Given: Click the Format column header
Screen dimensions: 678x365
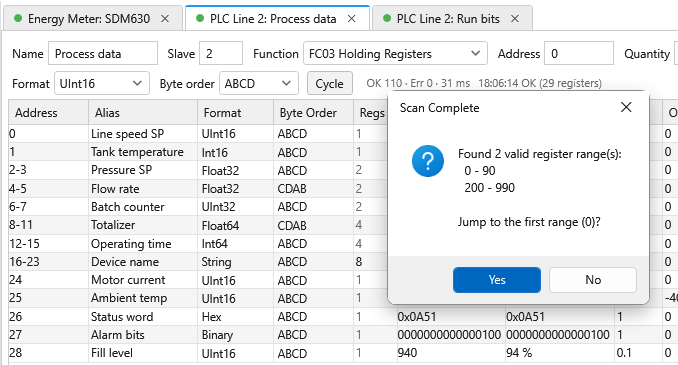Looking at the screenshot, I should click(235, 113).
